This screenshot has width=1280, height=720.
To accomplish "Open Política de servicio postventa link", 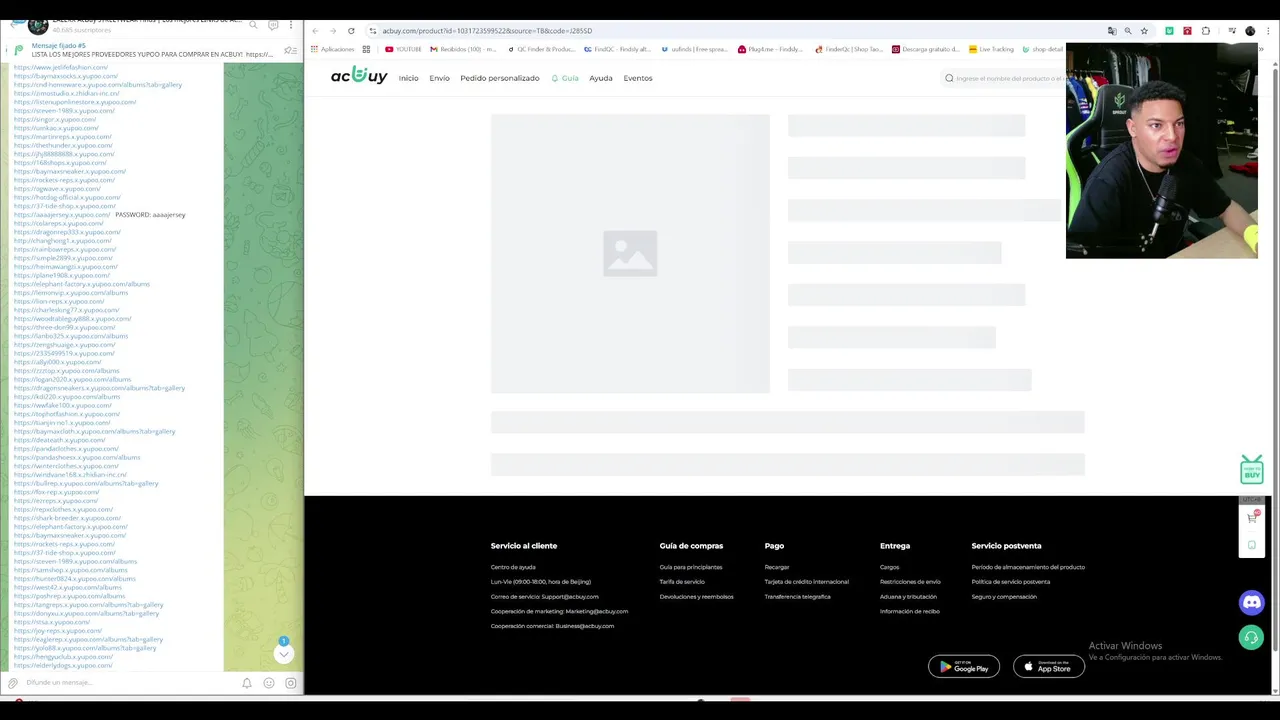I will 1011,582.
